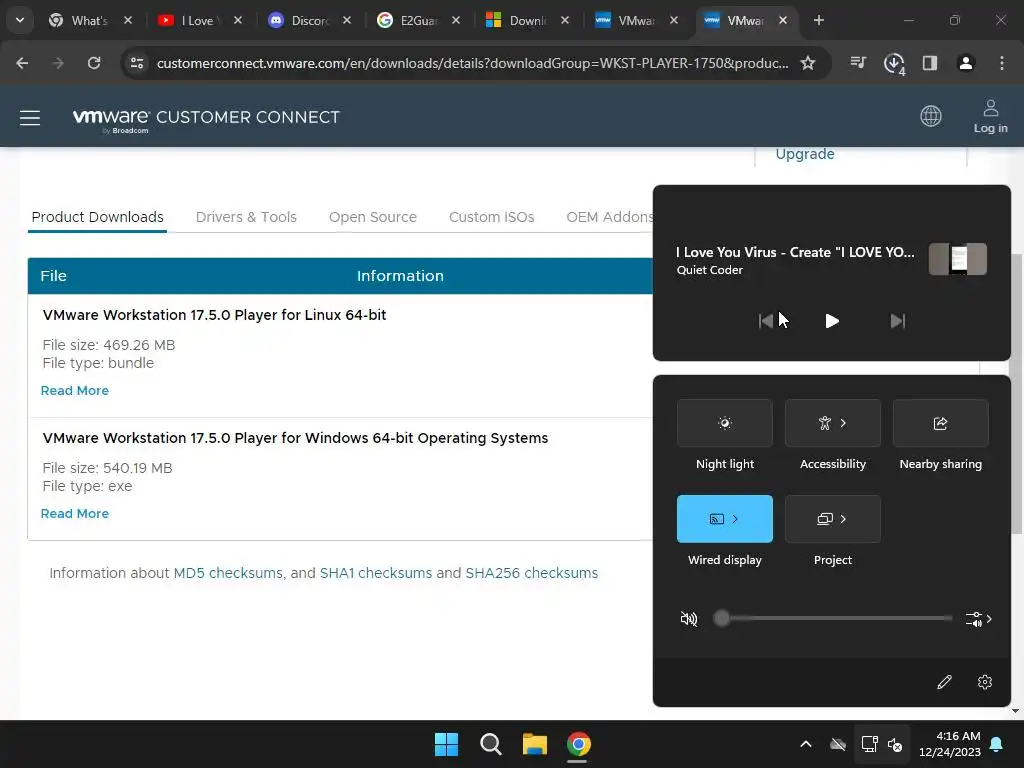Open Chrome three-dot menu
This screenshot has height=768, width=1024.
(x=1002, y=63)
